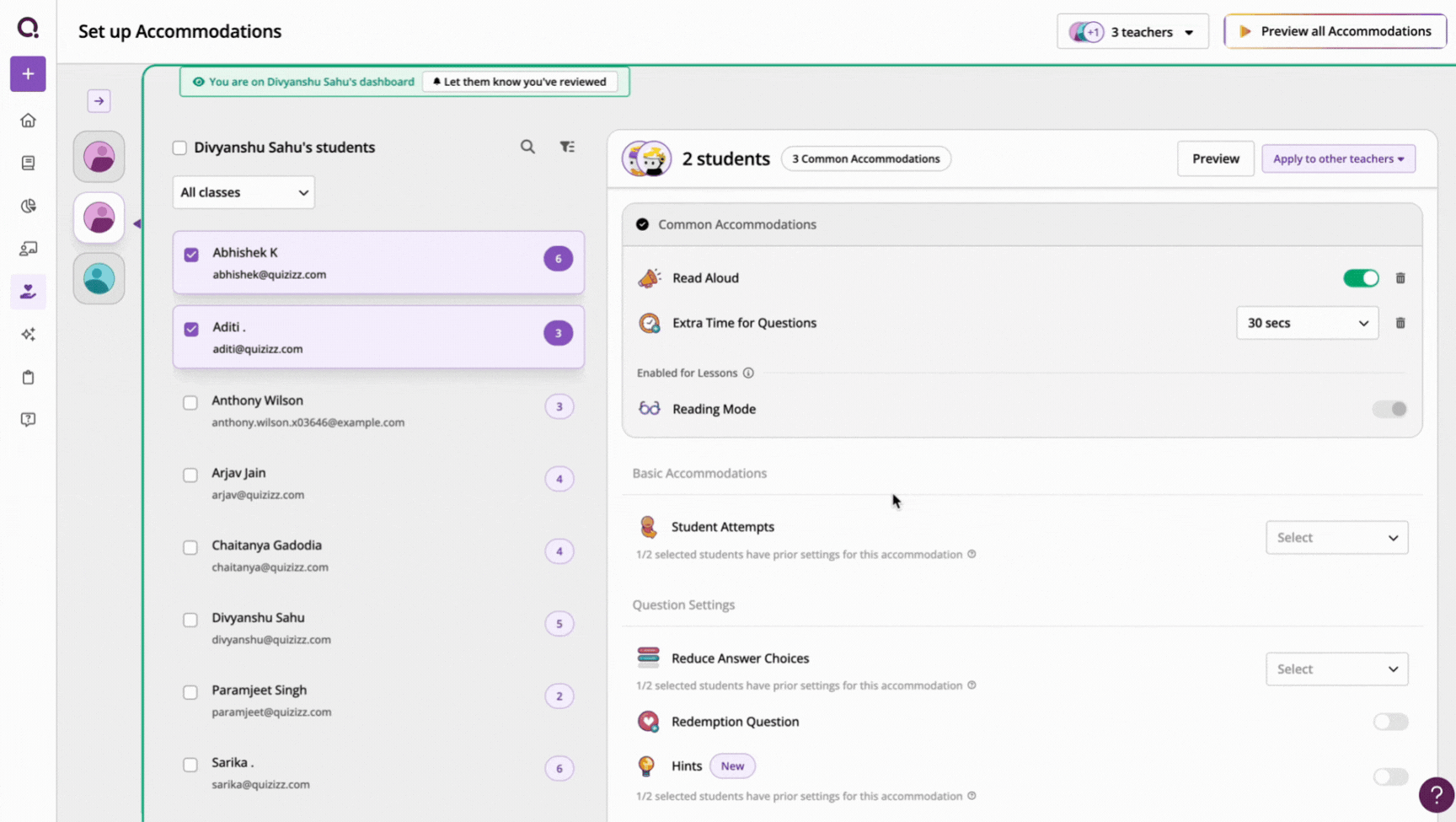Check the Sarika checkbox

(x=190, y=766)
